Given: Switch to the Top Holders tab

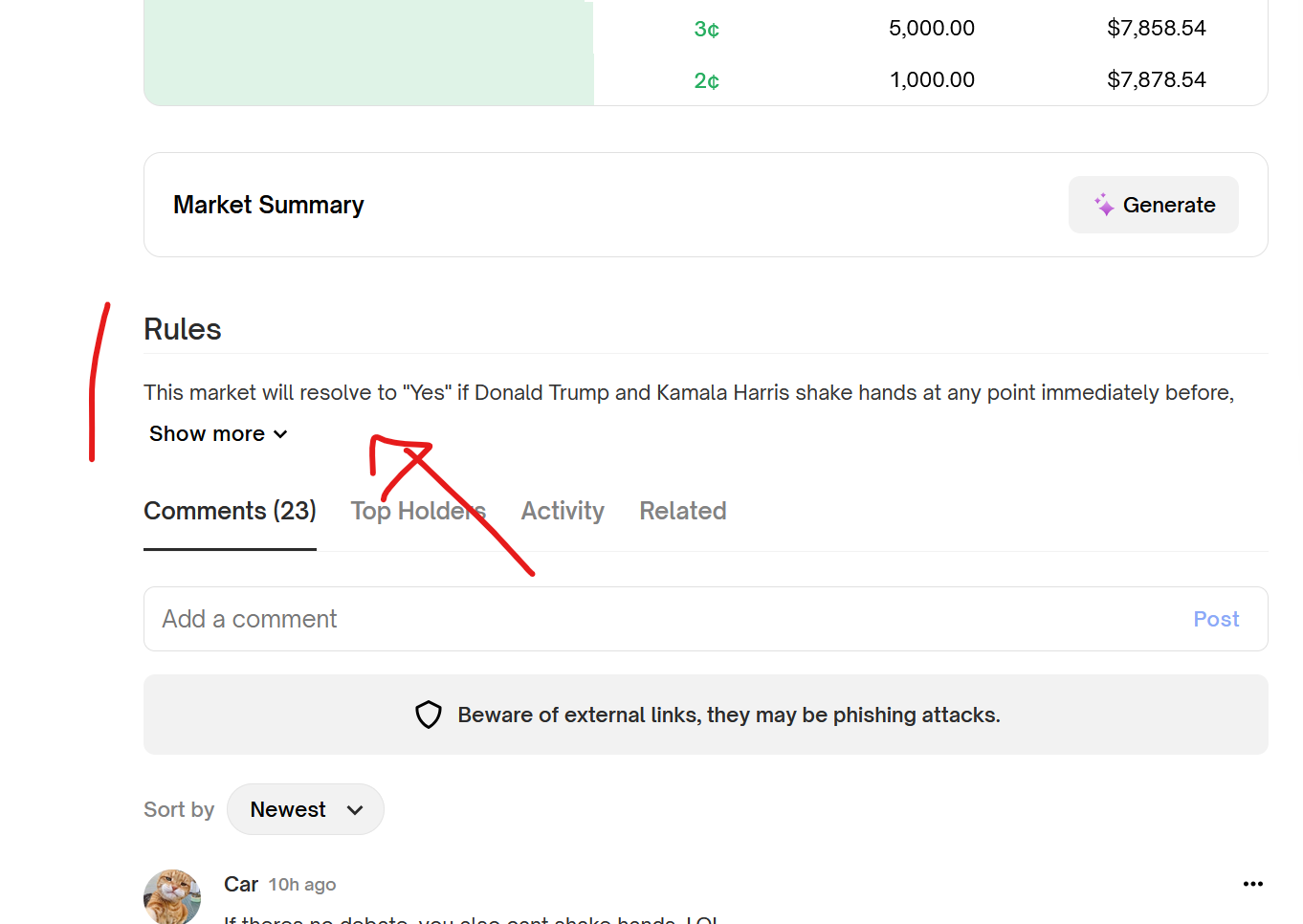Looking at the screenshot, I should point(418,511).
